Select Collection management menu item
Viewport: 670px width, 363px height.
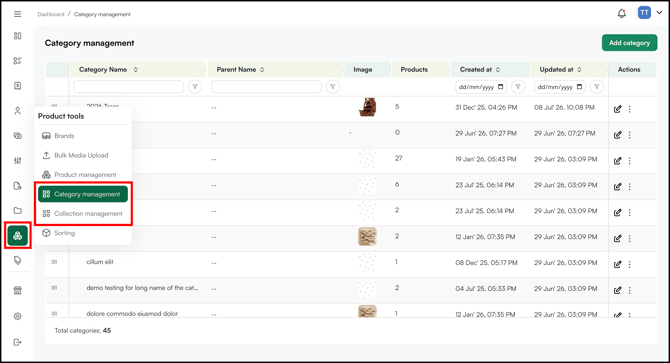point(82,214)
